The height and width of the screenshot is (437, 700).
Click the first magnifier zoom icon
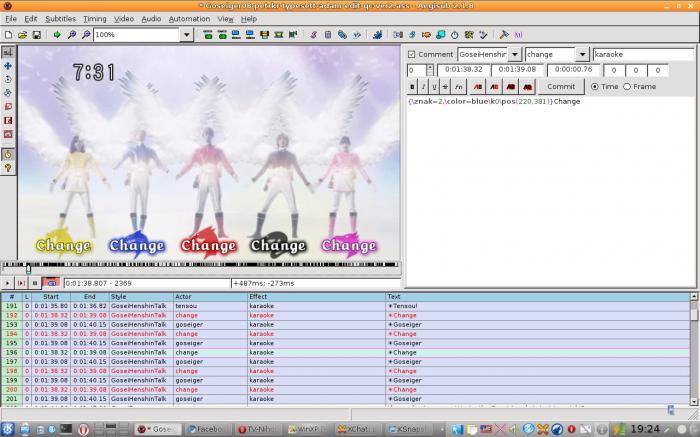click(x=71, y=34)
